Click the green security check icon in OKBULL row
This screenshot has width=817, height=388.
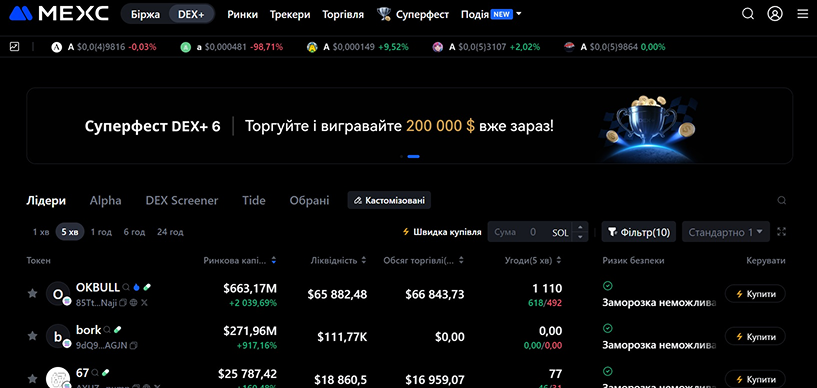coord(608,285)
